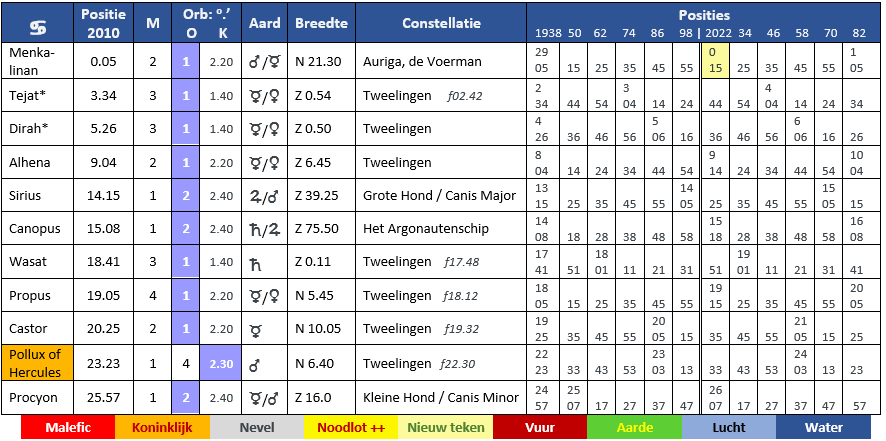Select the Propus star name cell
This screenshot has width=886, height=441.
point(37,296)
